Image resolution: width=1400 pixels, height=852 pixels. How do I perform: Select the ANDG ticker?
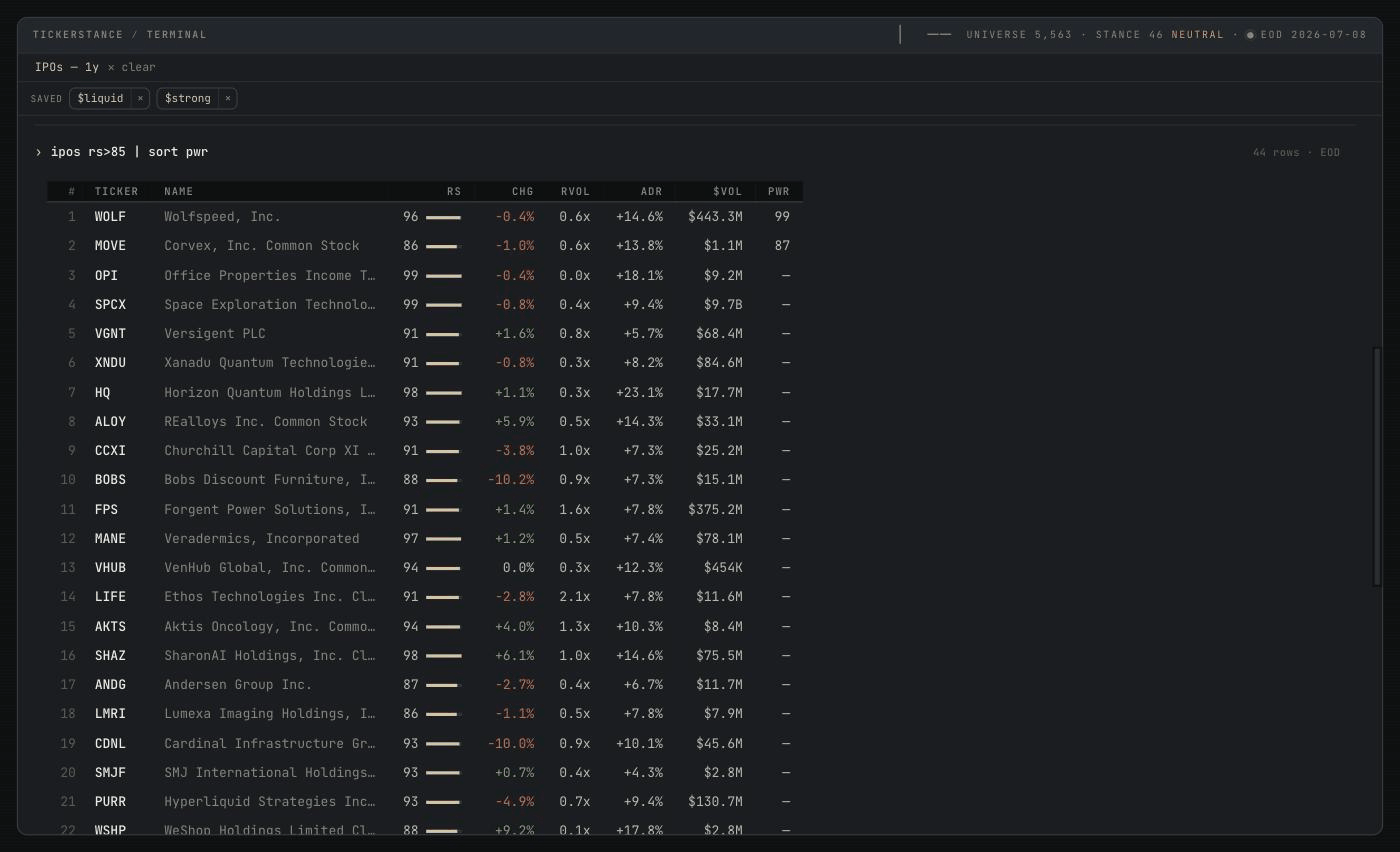coord(110,685)
